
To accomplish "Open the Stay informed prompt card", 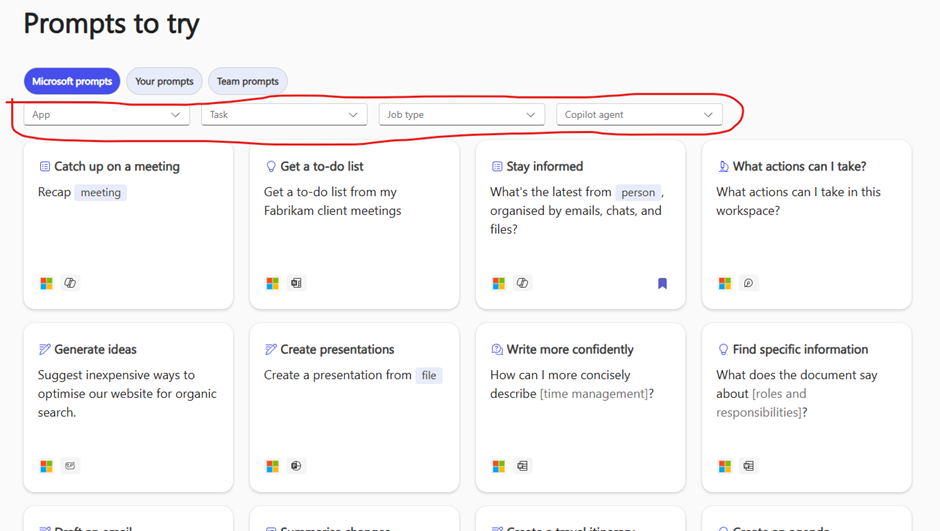I will point(580,225).
